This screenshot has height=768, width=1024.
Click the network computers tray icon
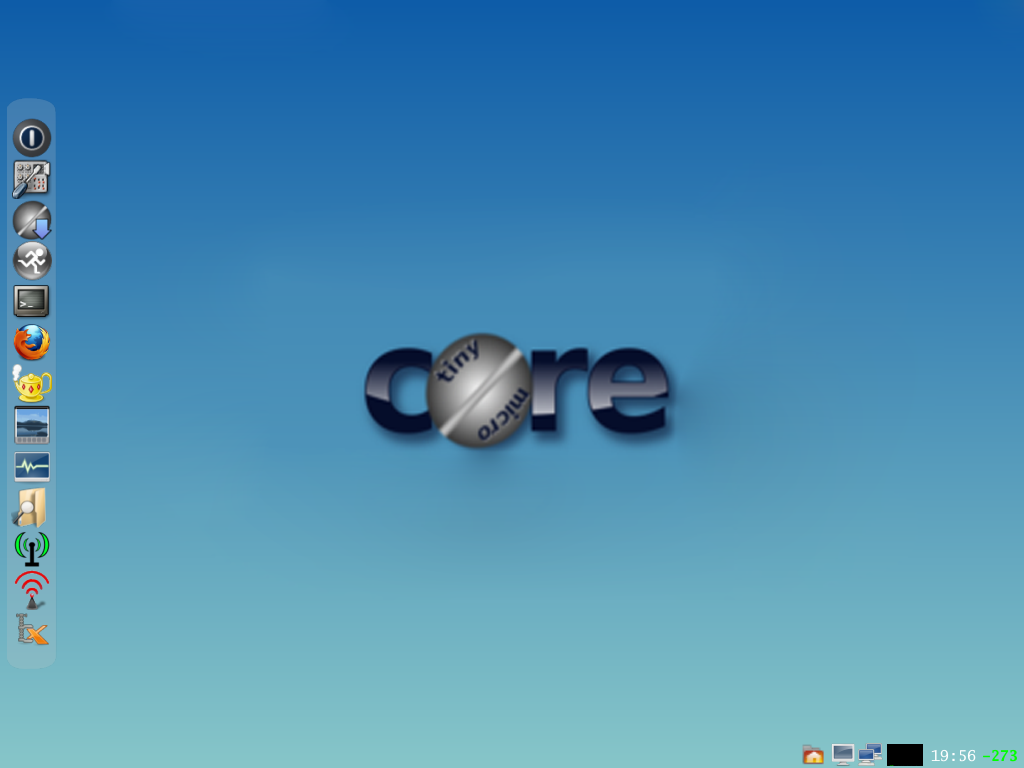point(870,755)
